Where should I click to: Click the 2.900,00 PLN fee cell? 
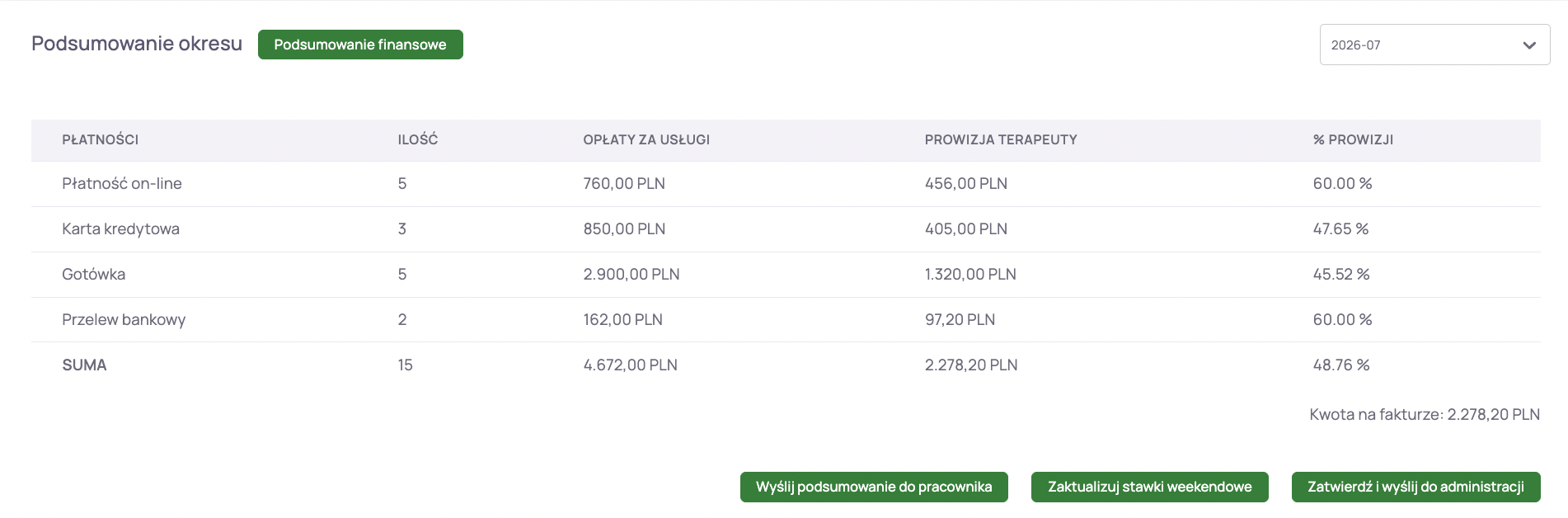(631, 275)
